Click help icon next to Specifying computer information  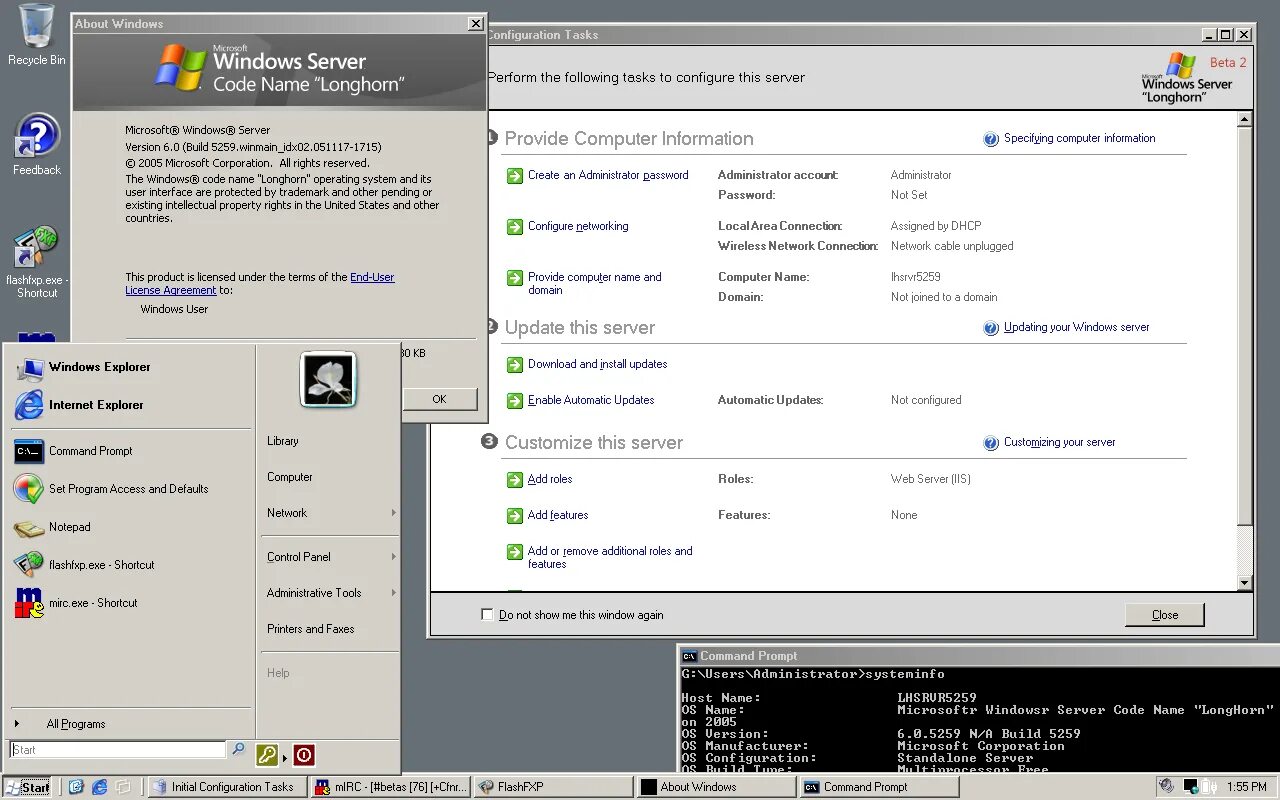click(991, 139)
